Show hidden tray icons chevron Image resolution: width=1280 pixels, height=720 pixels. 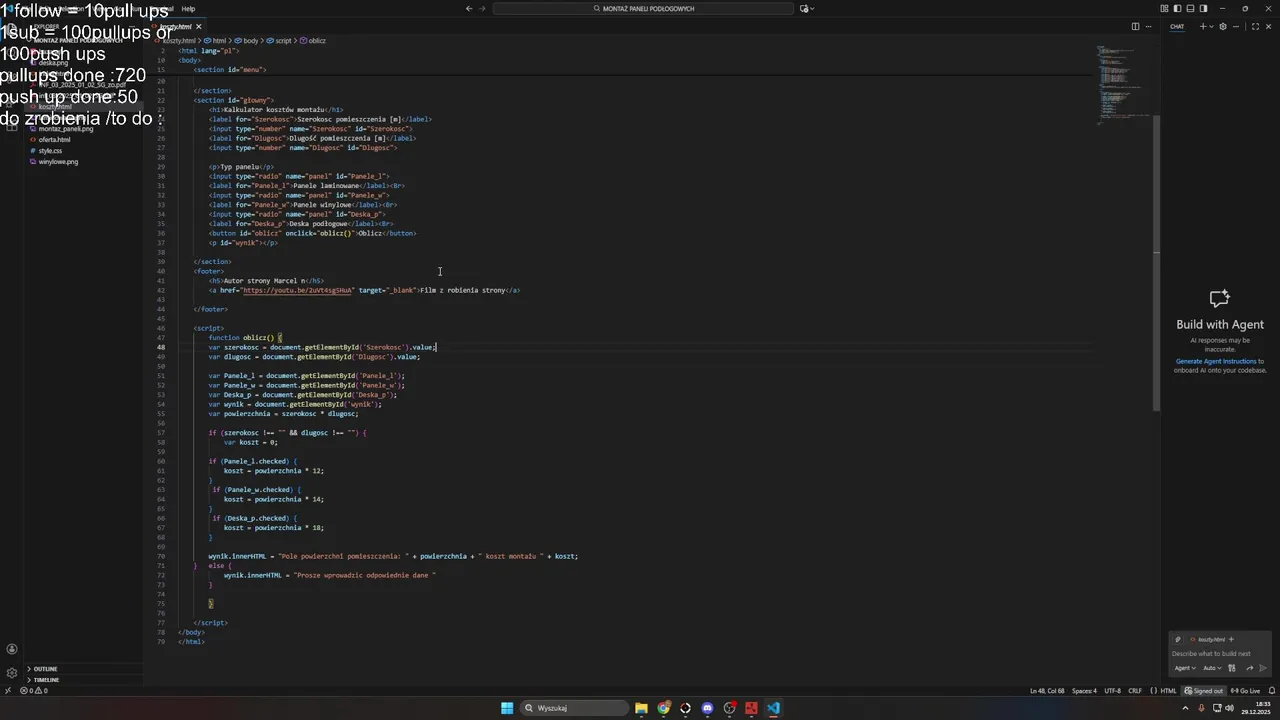(x=1185, y=708)
